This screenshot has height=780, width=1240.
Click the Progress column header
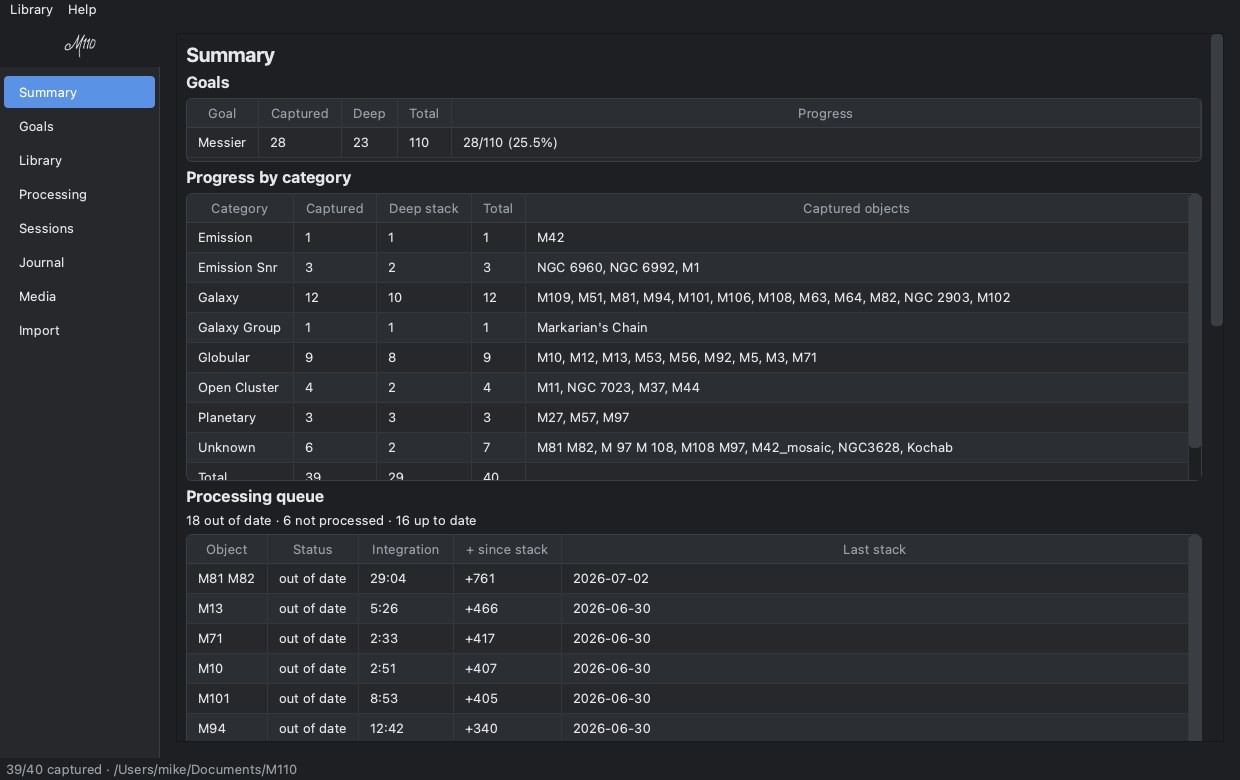pos(825,113)
